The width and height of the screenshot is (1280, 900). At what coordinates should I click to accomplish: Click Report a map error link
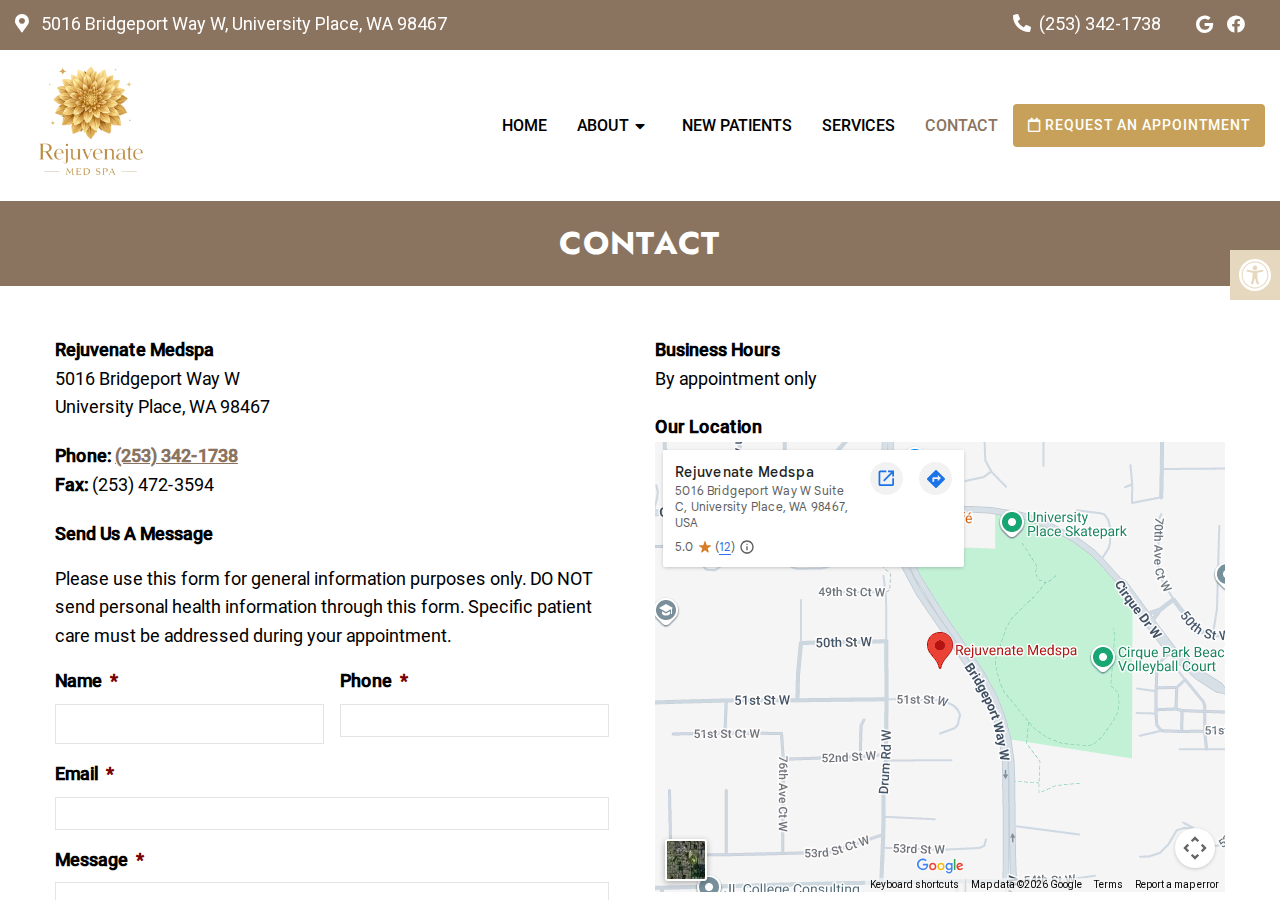1177,885
